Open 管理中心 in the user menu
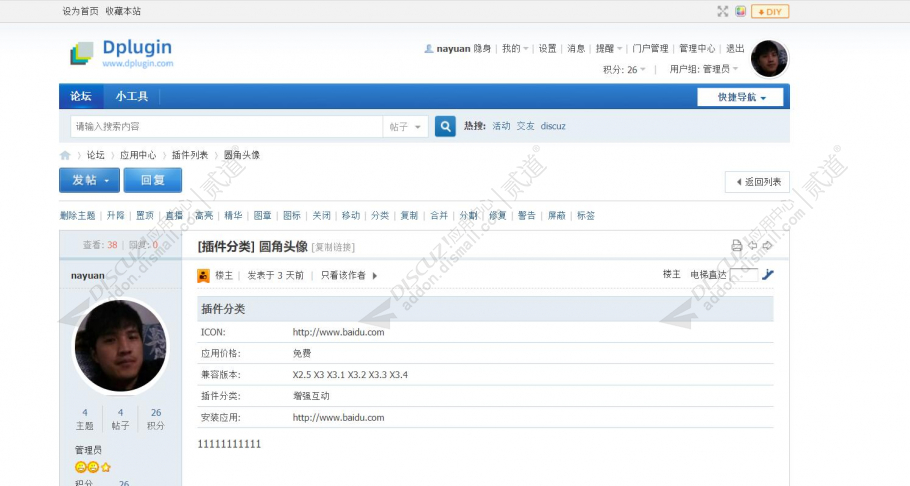 [698, 49]
